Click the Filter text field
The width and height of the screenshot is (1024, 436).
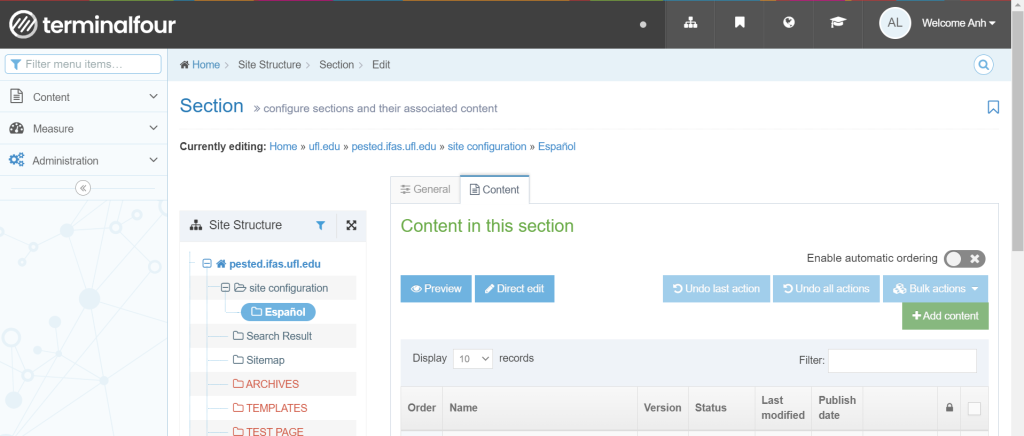pos(902,361)
